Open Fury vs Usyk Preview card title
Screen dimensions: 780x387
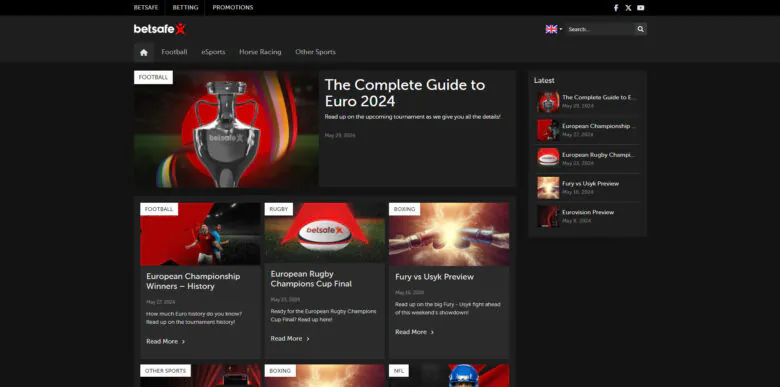coord(434,277)
